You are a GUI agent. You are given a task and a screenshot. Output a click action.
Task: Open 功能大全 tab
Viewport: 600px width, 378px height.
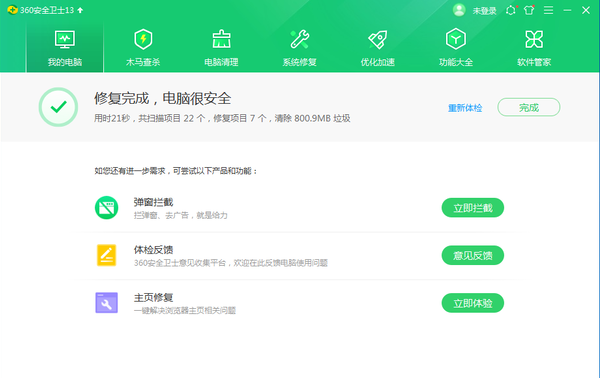pos(456,47)
